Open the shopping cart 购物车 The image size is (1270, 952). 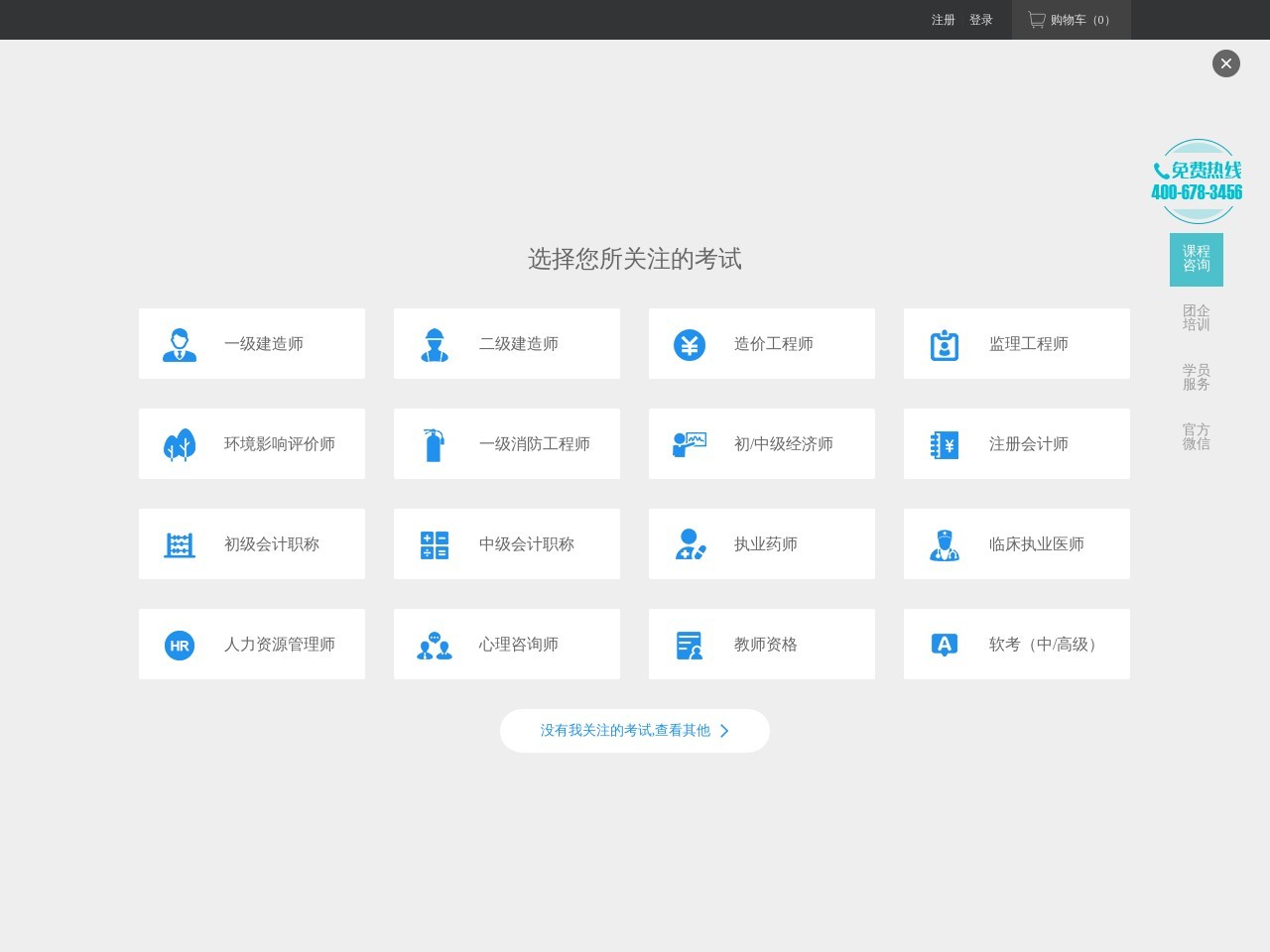pos(1070,20)
